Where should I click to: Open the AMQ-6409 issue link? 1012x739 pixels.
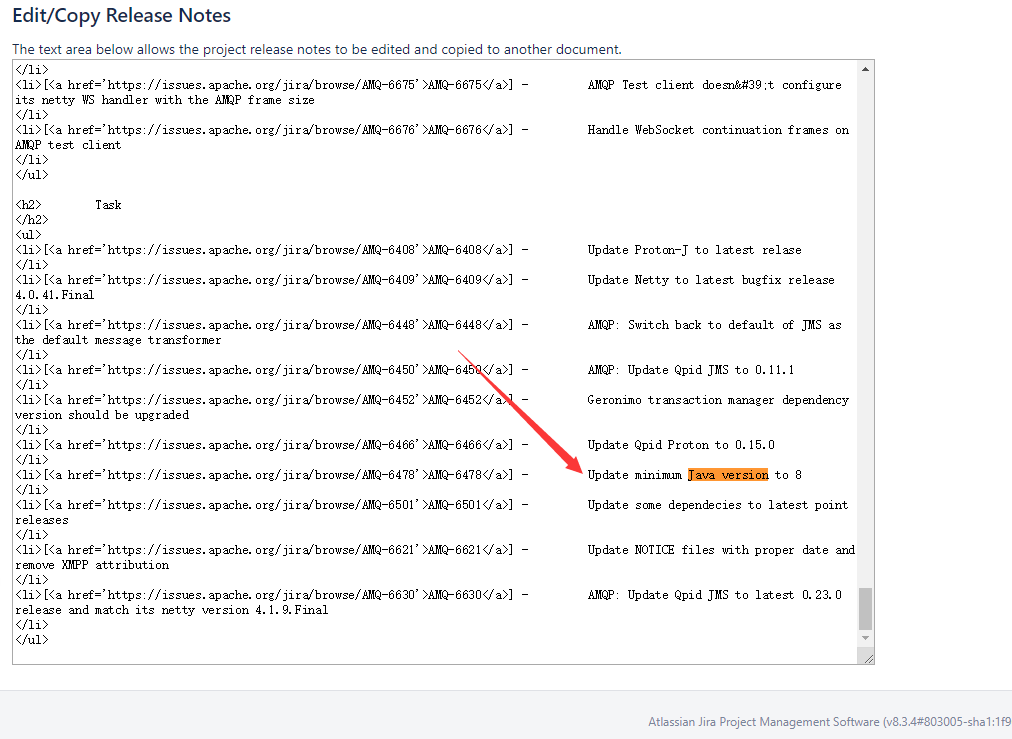pos(452,279)
